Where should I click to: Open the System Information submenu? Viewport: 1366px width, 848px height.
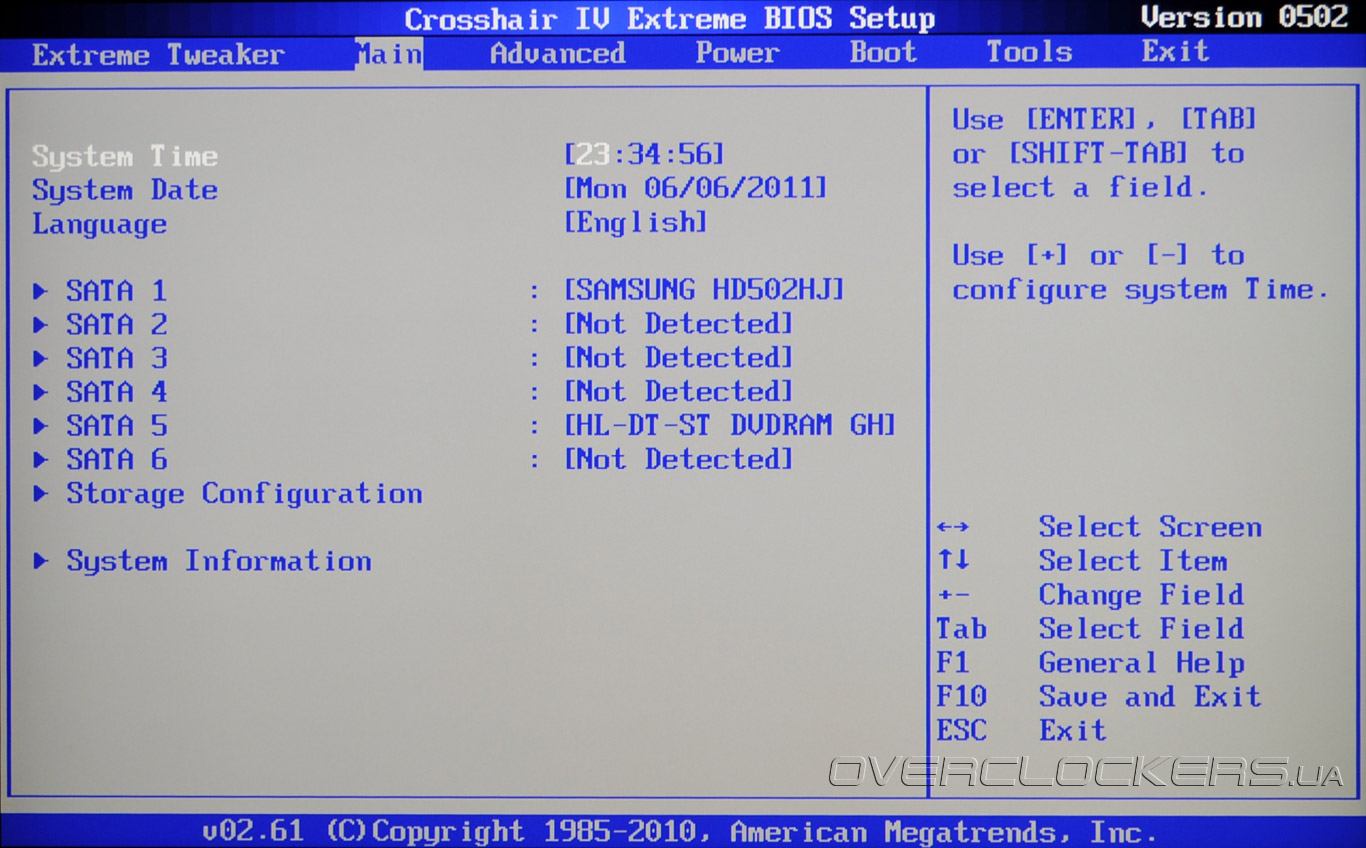click(x=219, y=562)
